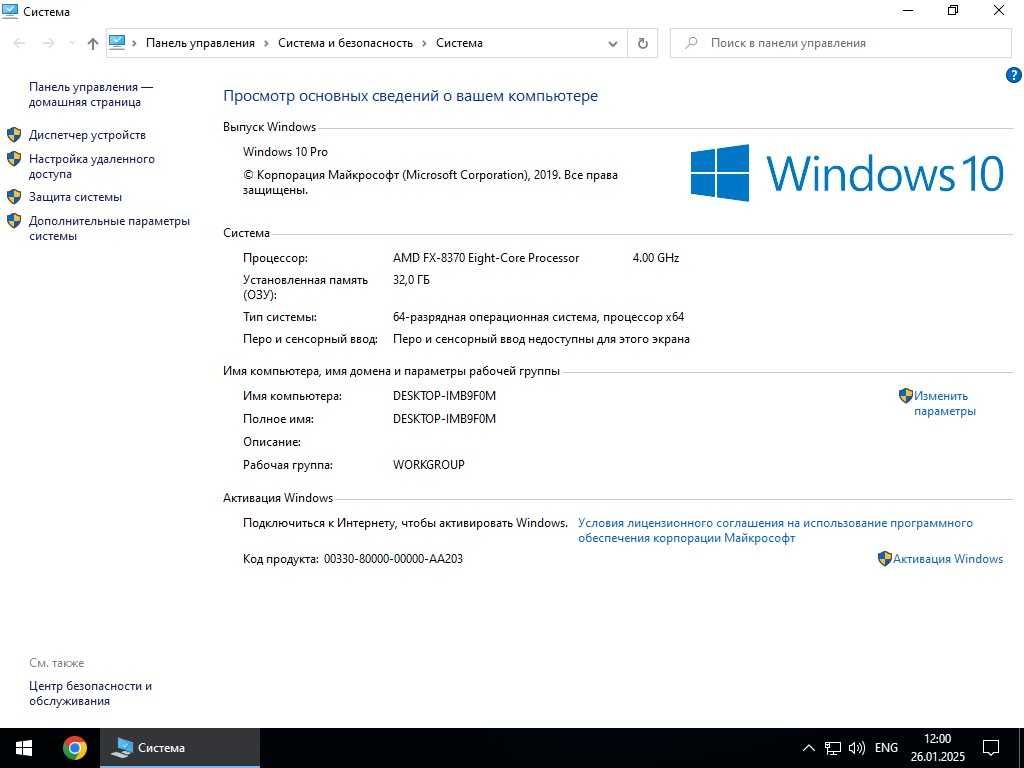
Task: Go back with the Back arrow
Action: point(19,43)
